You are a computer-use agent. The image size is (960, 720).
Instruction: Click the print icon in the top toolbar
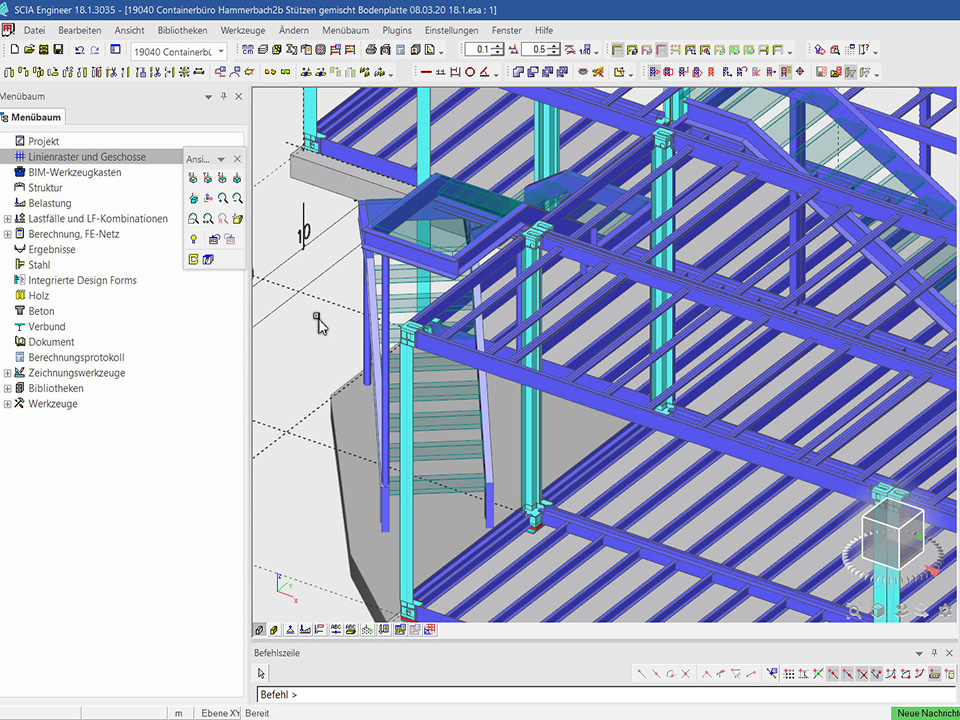371,50
